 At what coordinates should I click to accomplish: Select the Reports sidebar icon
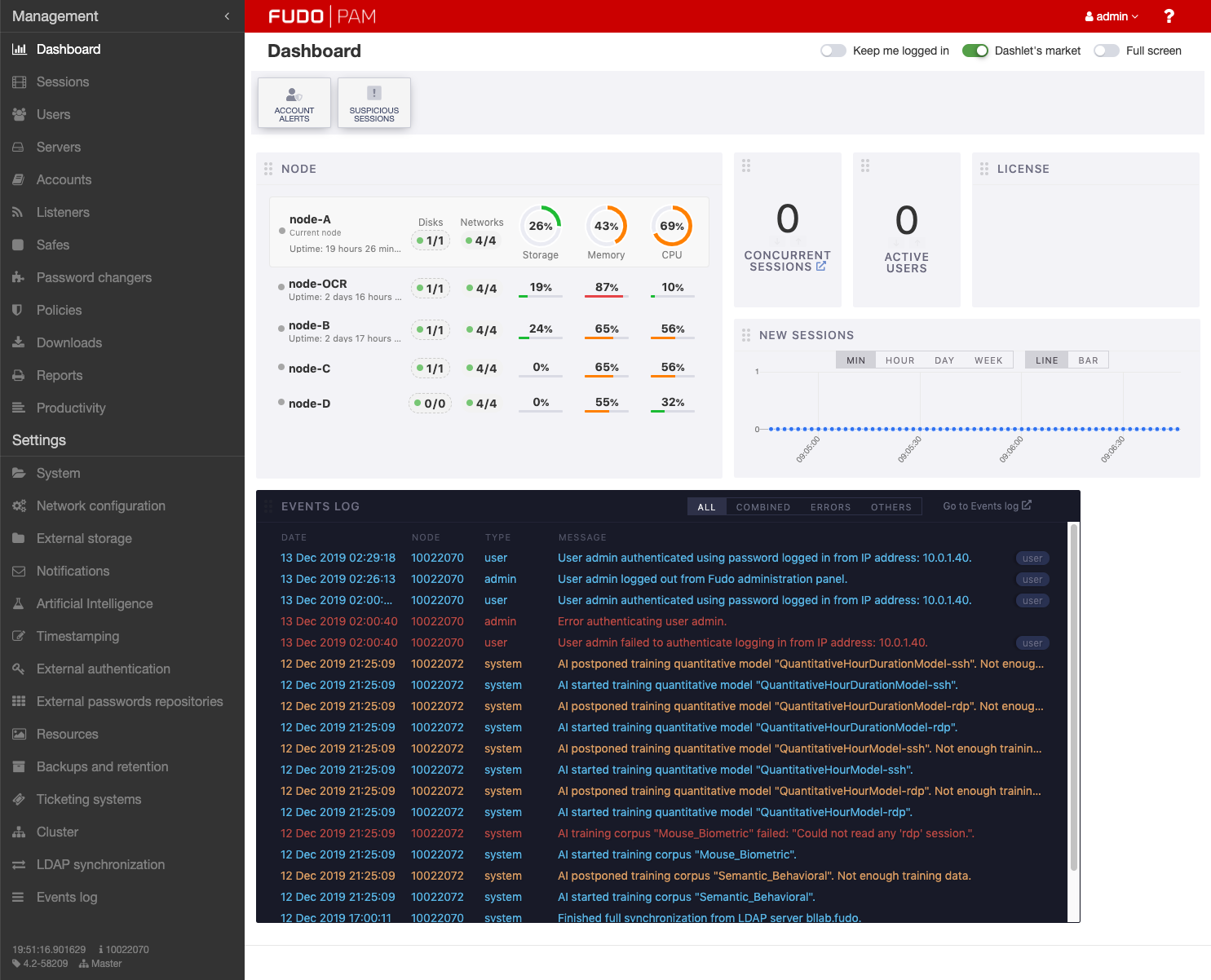[x=20, y=375]
